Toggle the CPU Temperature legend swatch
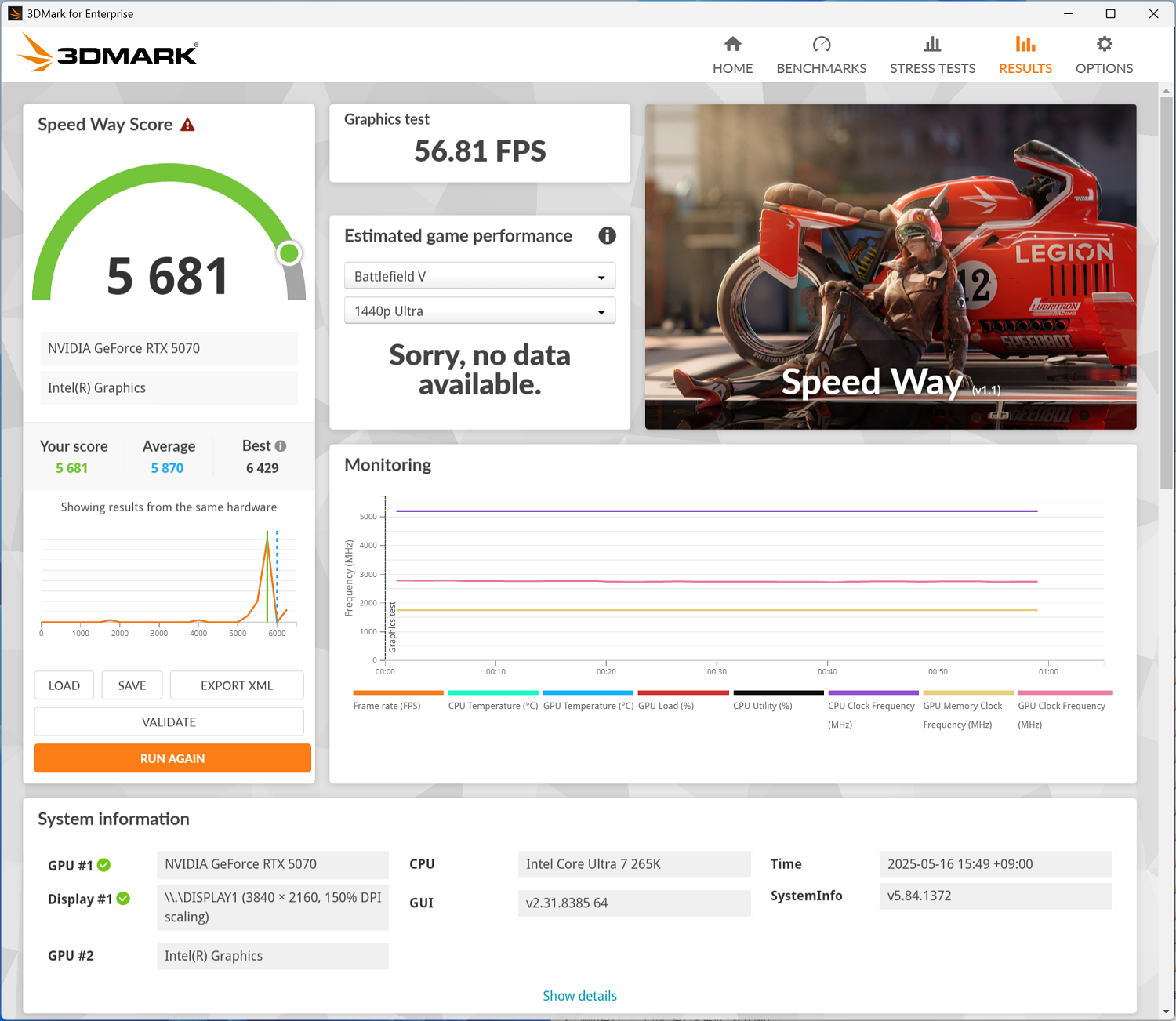Image resolution: width=1176 pixels, height=1021 pixels. (493, 692)
